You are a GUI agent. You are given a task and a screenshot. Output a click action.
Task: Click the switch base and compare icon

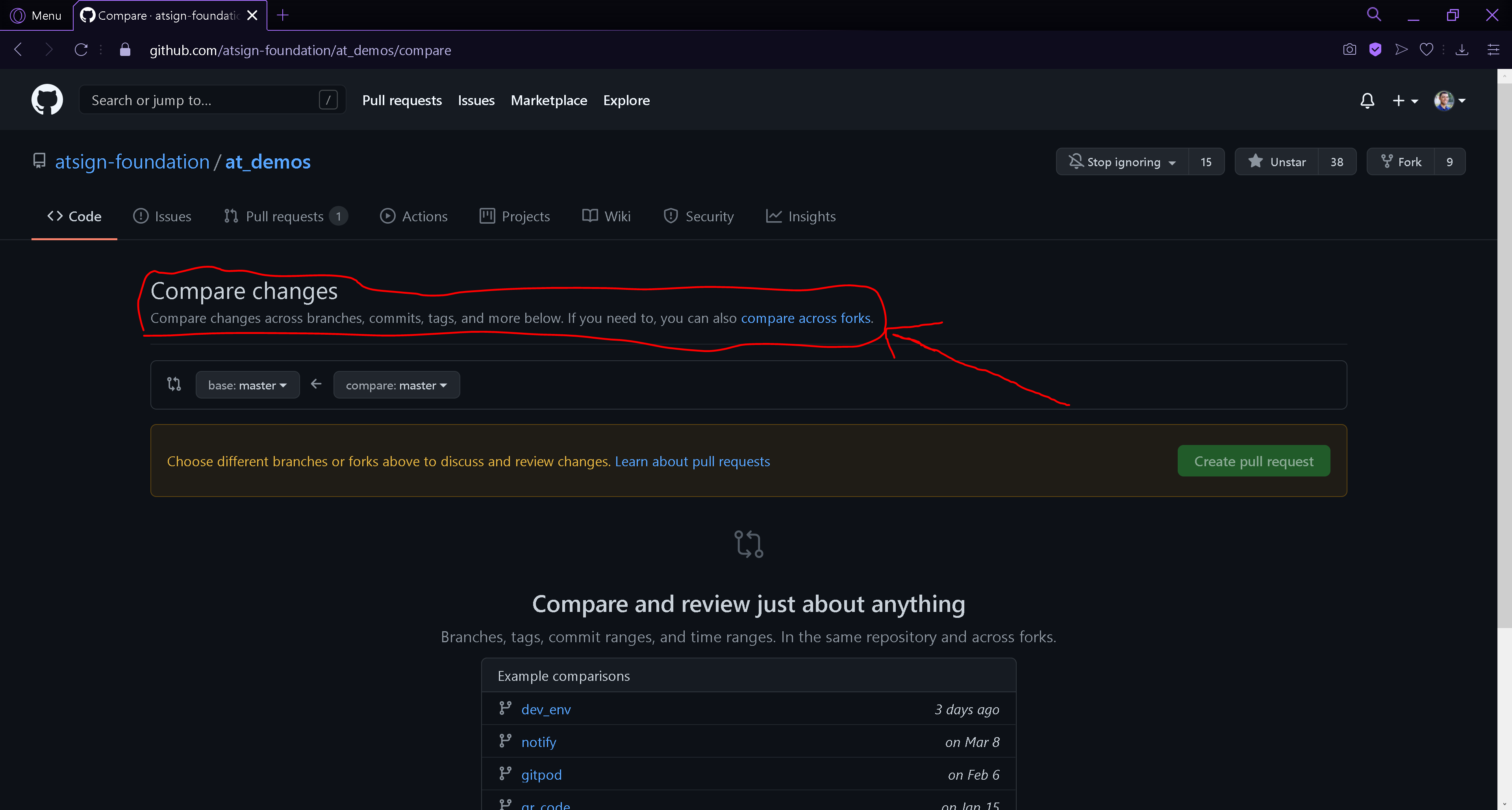click(174, 384)
